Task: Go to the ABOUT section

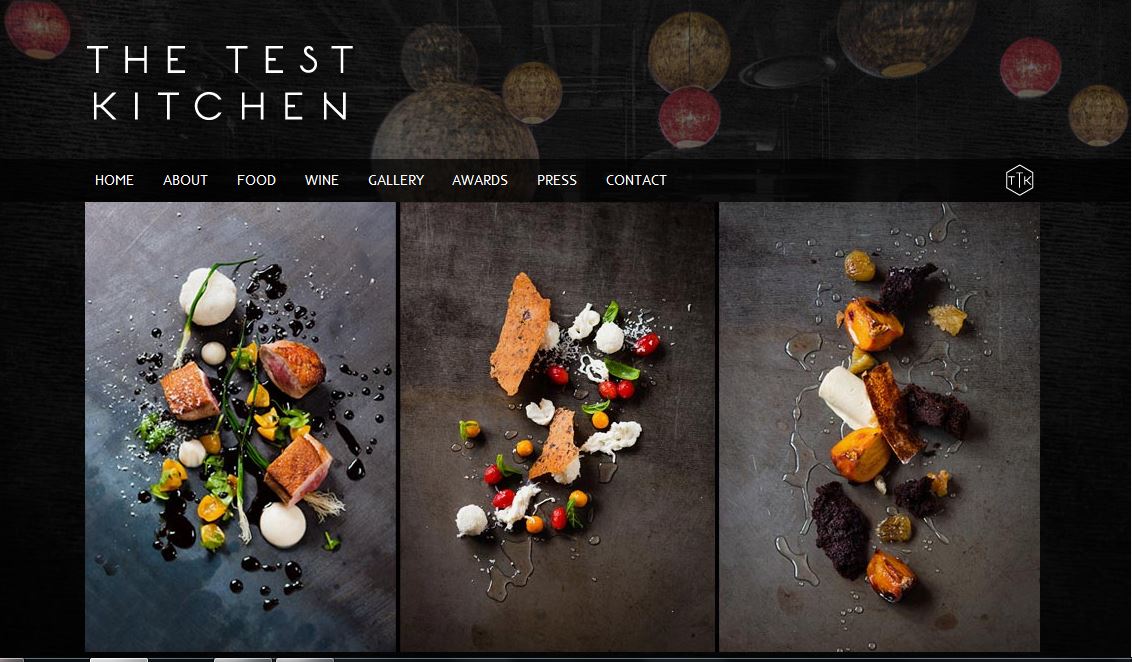Action: pos(185,180)
